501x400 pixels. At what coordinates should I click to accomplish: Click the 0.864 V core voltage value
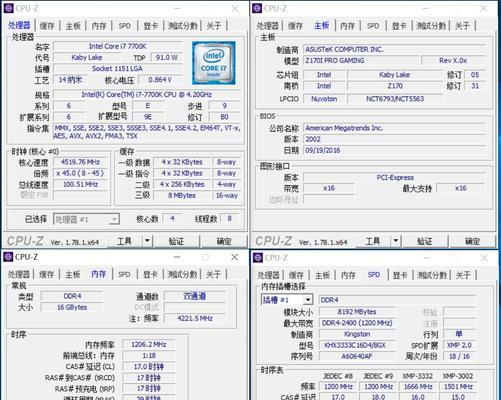tap(160, 80)
